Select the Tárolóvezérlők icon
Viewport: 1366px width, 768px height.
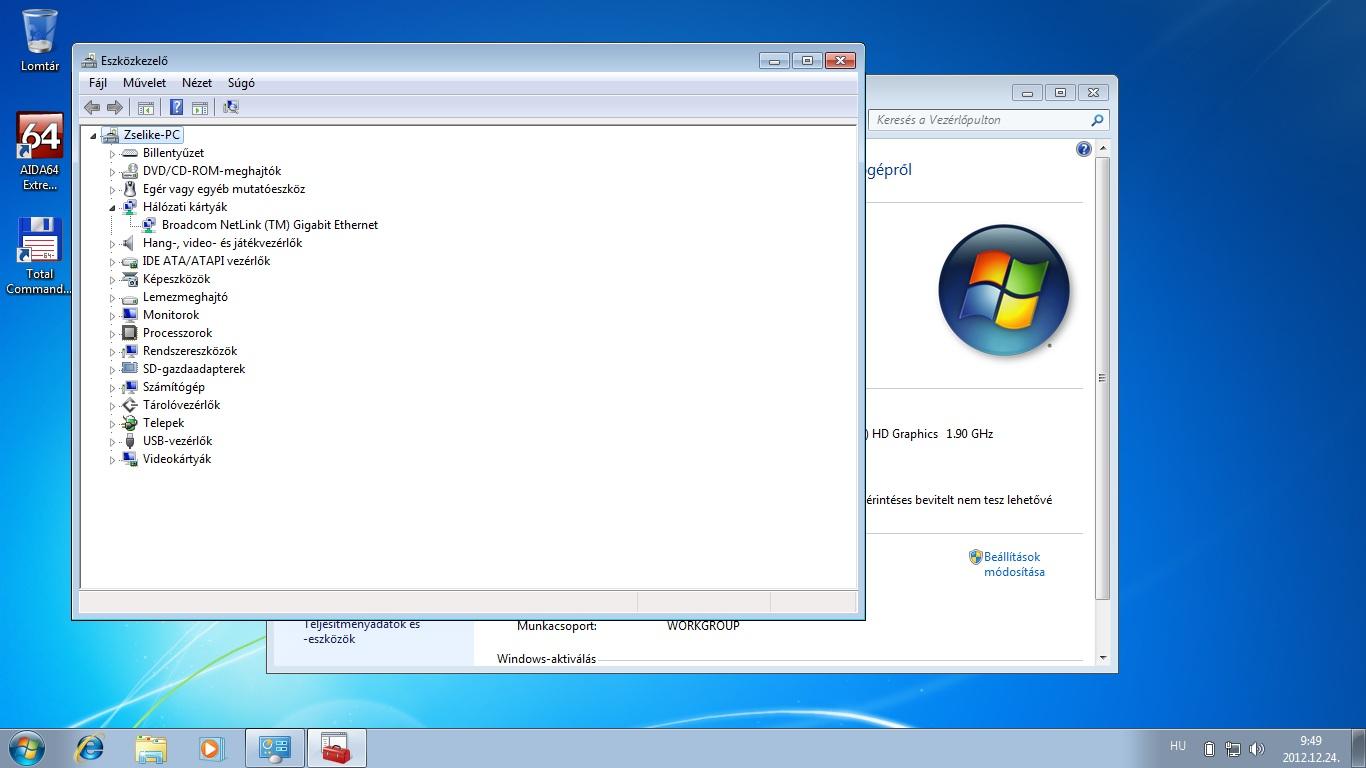click(x=129, y=405)
